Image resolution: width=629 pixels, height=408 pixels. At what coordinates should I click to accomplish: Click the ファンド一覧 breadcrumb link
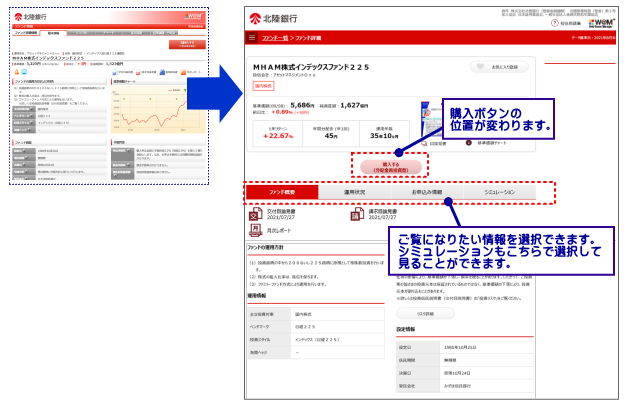tap(275, 38)
